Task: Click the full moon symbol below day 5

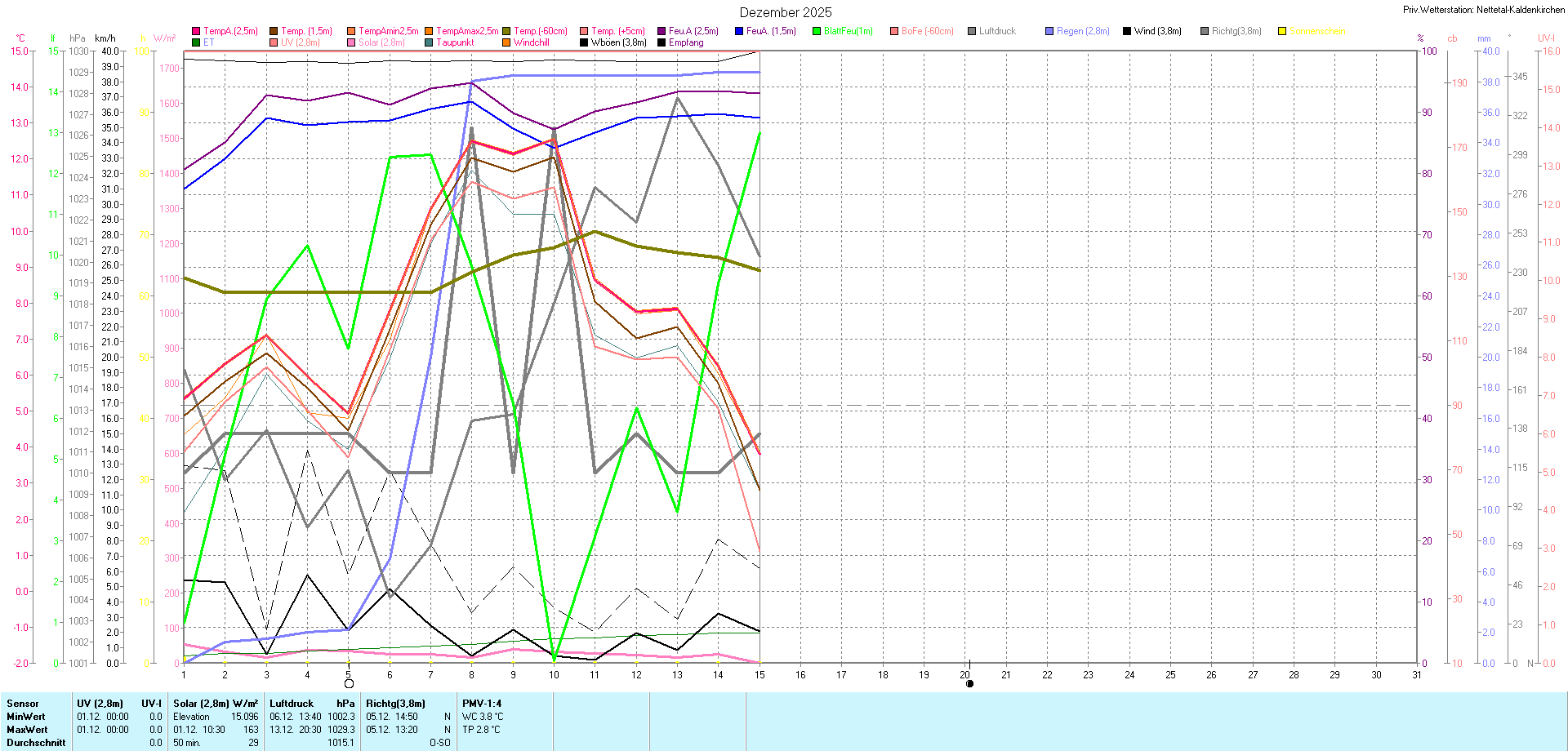Action: coord(350,684)
